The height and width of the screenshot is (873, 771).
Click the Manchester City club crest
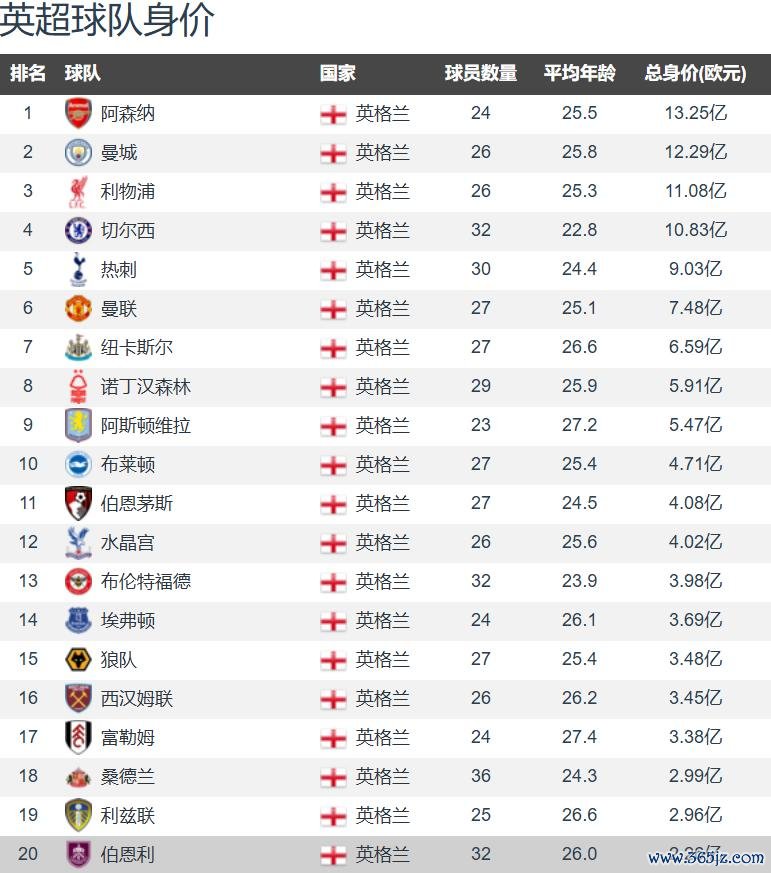(78, 153)
